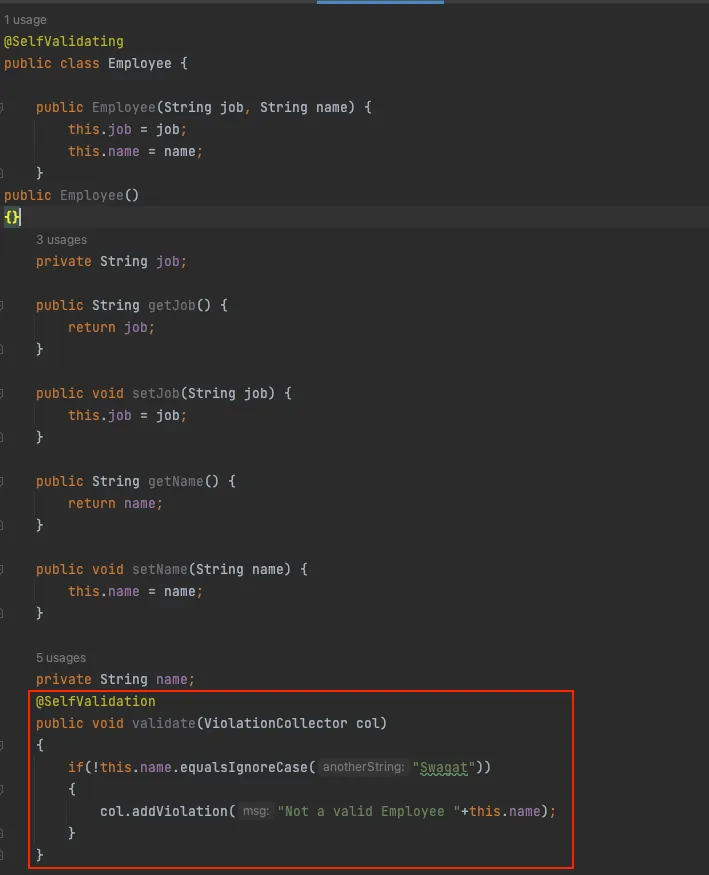The image size is (709, 875).
Task: Click the 'msg:' parameter hint
Action: click(x=256, y=811)
